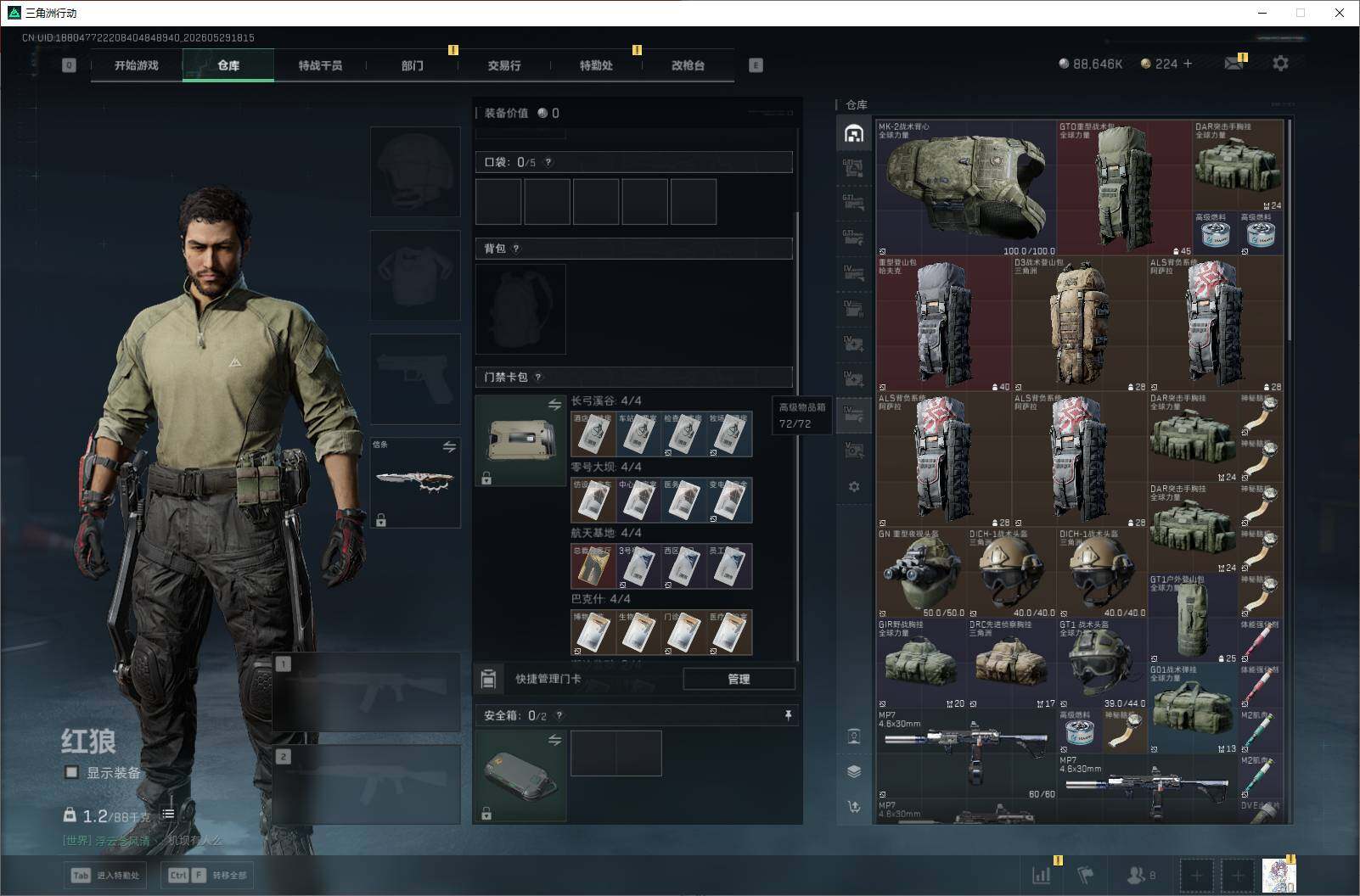Click the Ctrl F 转移全部 button

point(207,875)
